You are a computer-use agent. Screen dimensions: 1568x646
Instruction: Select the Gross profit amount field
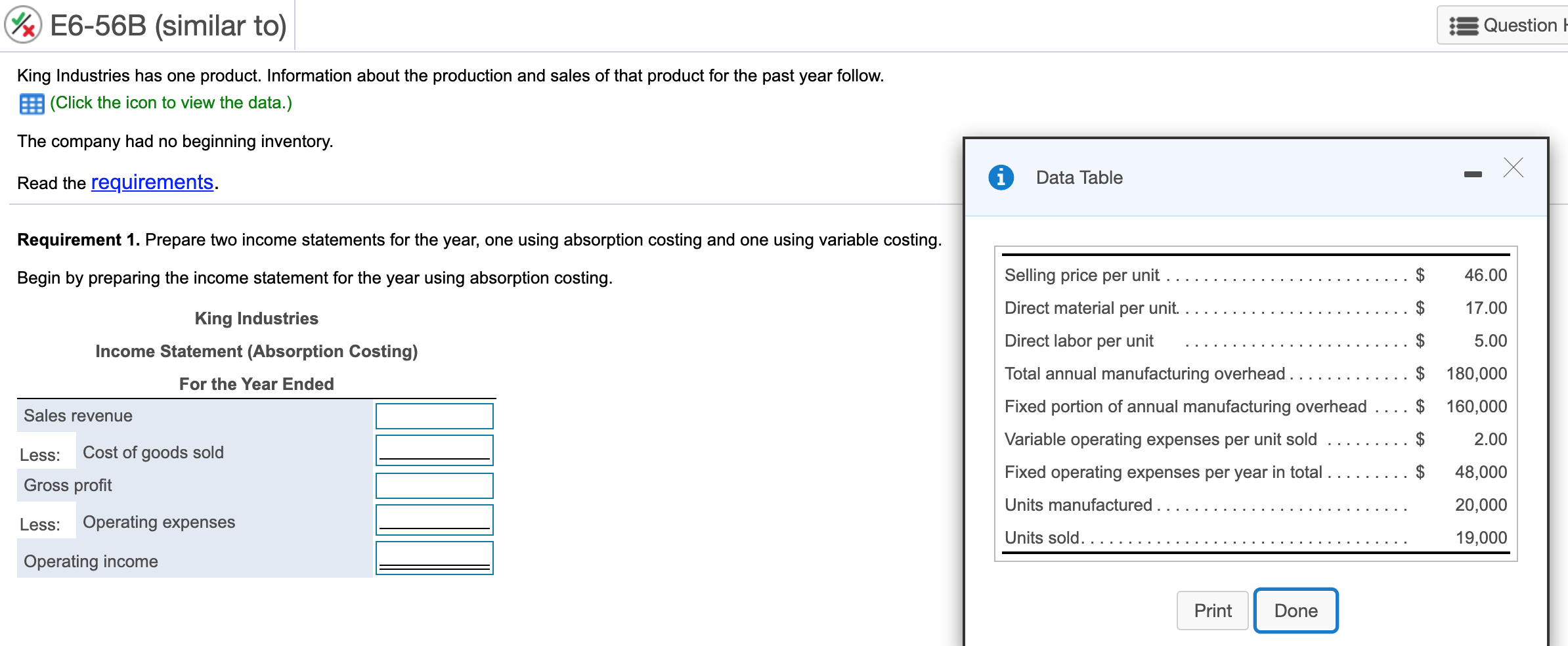click(434, 485)
